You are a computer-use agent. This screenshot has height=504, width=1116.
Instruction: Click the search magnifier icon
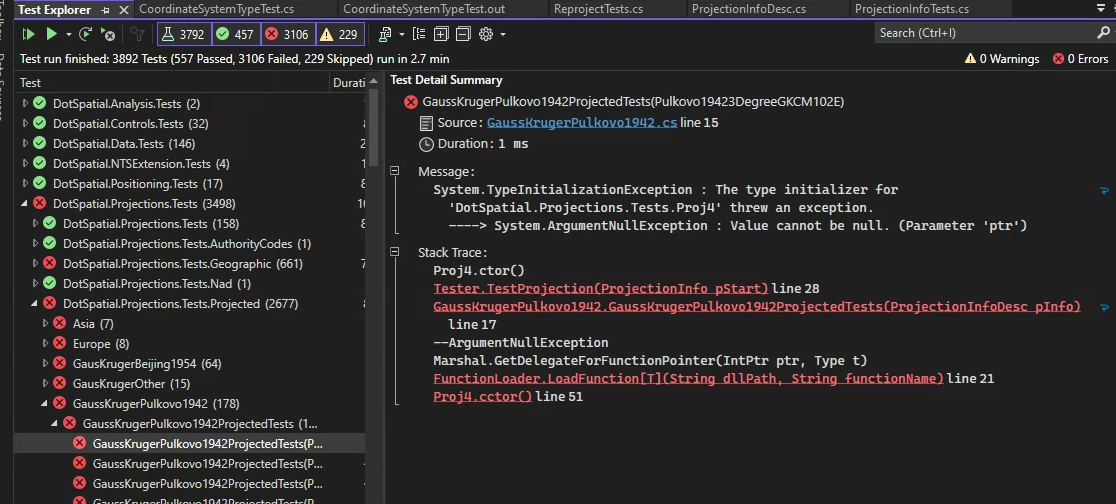coord(1103,33)
